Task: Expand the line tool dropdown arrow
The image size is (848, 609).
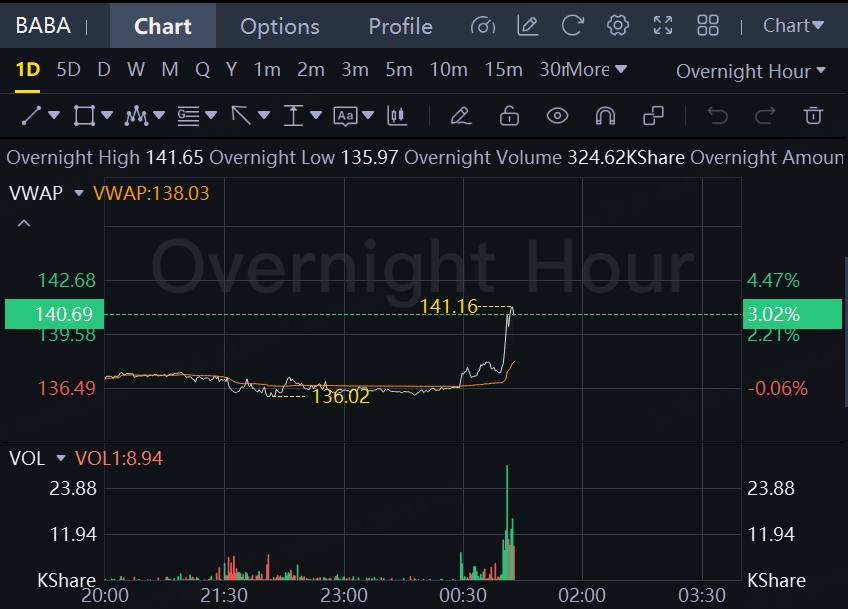Action: coord(54,115)
